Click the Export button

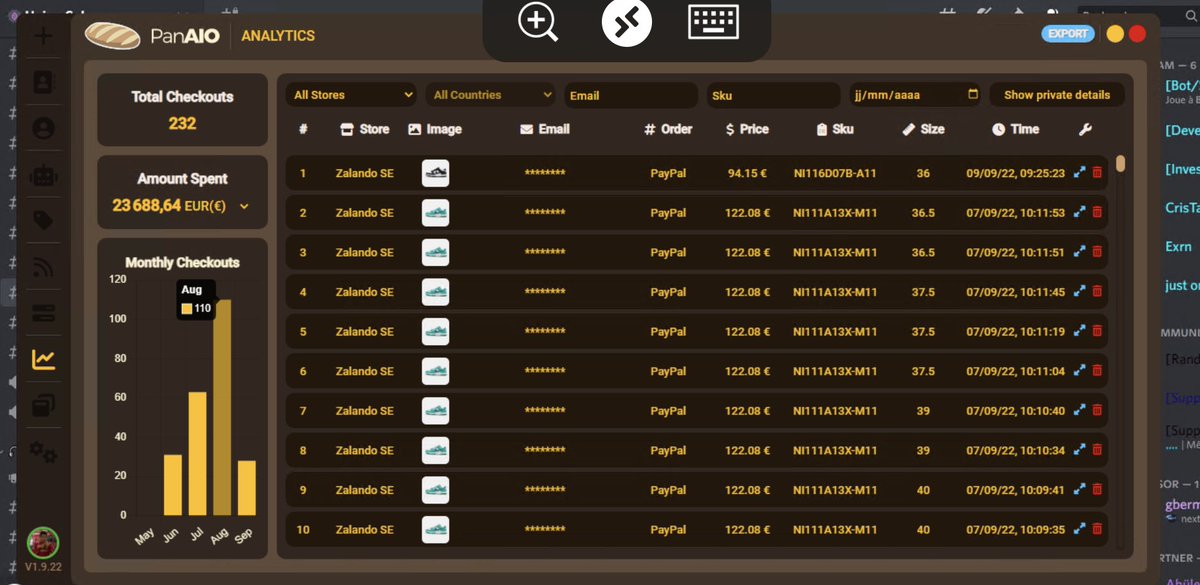tap(1068, 33)
